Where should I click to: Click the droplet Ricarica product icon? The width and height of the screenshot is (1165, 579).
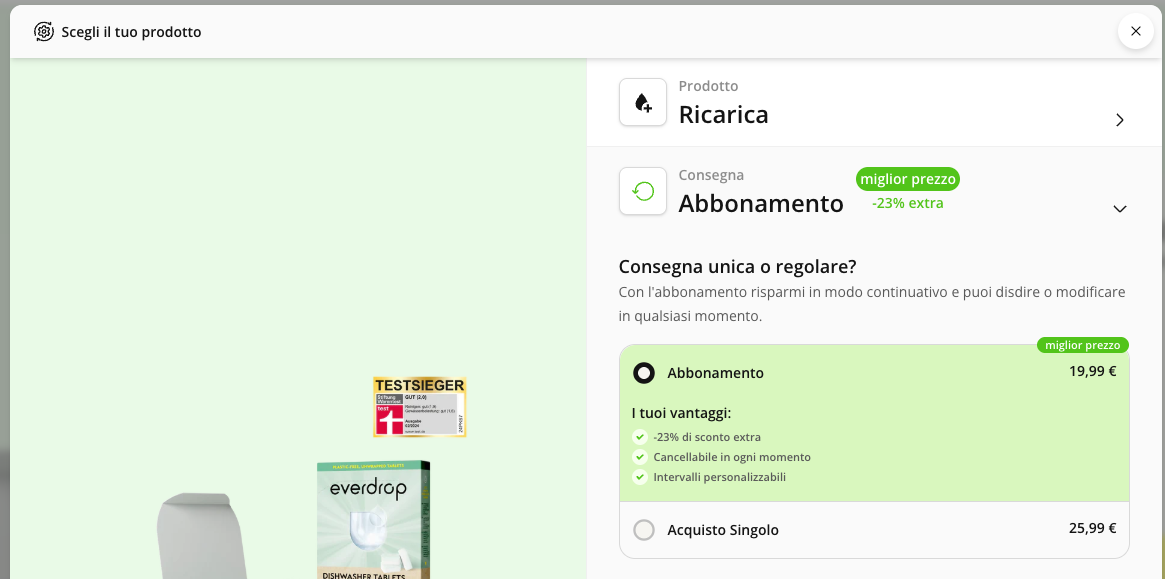pyautogui.click(x=643, y=102)
